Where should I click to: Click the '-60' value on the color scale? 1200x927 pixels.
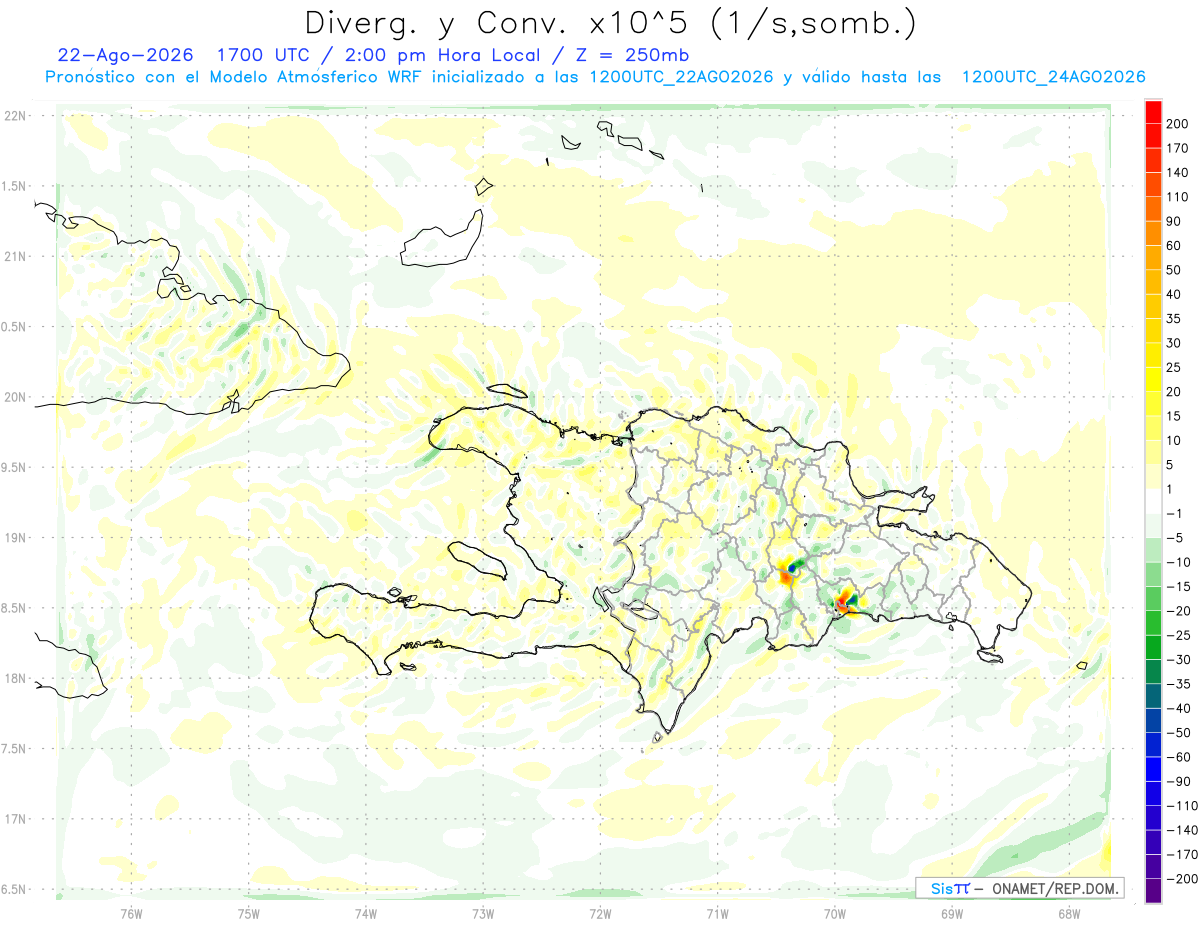coord(1178,757)
